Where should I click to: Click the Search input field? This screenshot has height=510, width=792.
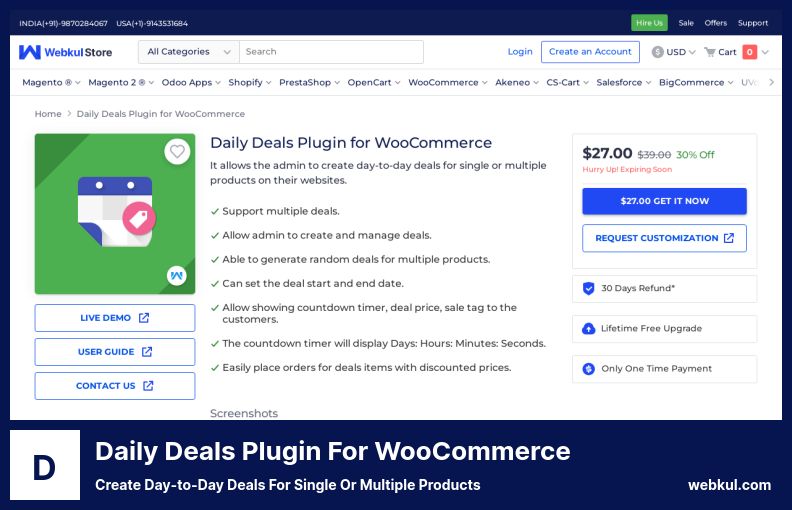(x=331, y=52)
